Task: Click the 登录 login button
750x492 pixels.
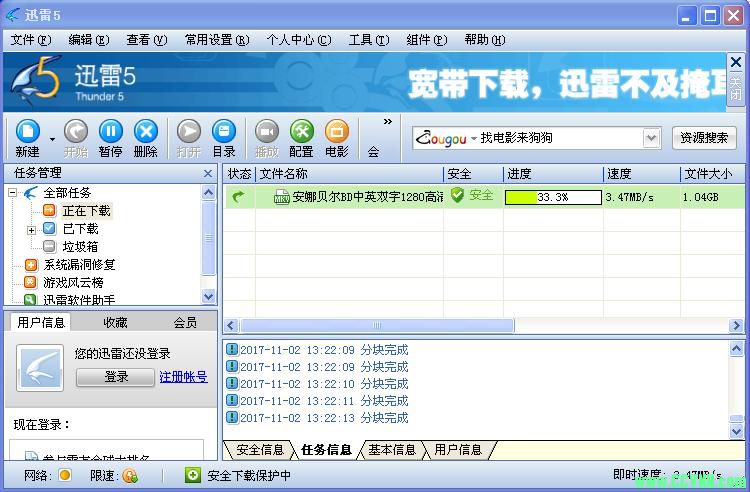Action: click(117, 377)
